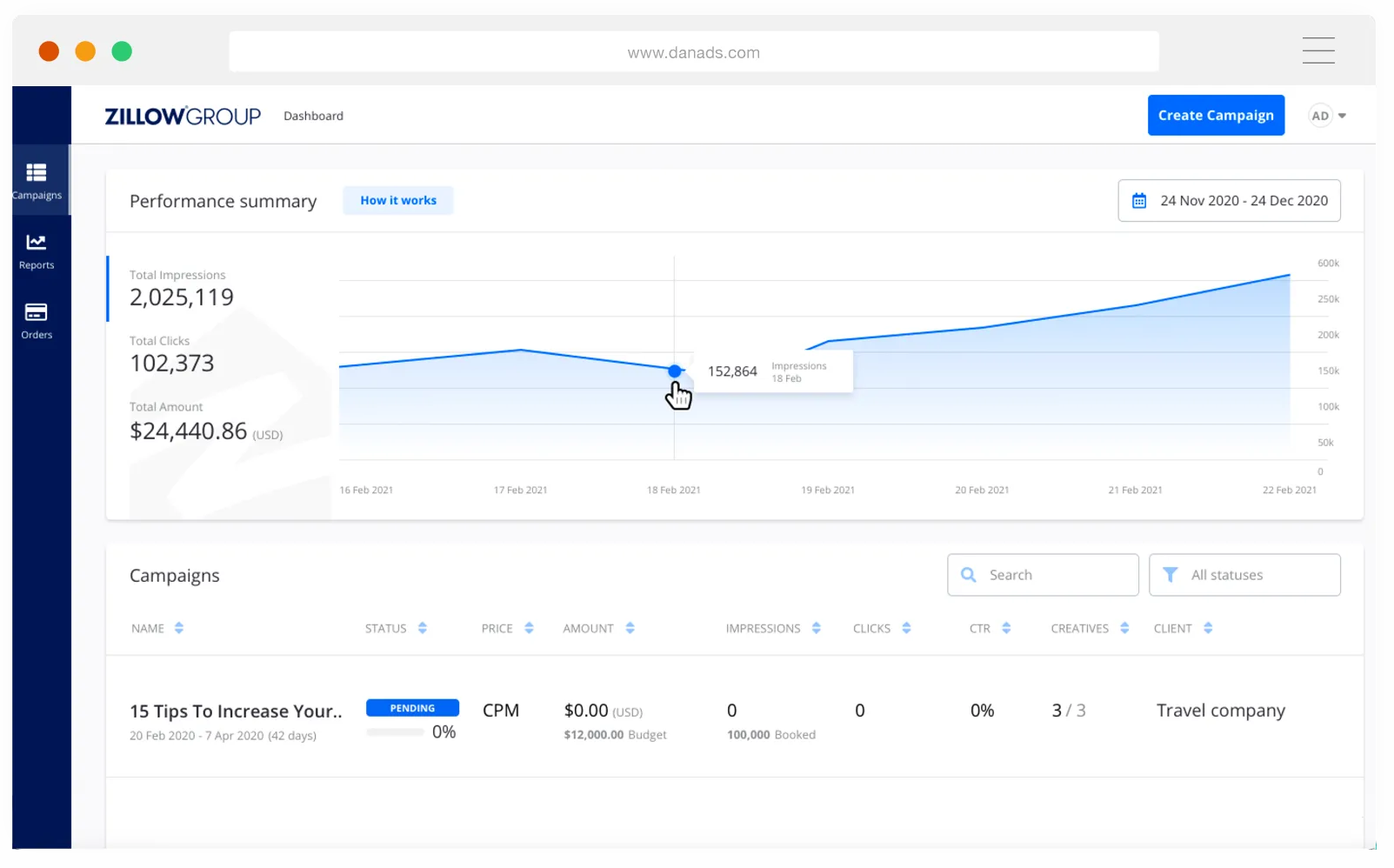Viewport: 1394px width, 868px height.
Task: Sort campaigns by Creatives
Action: click(1124, 628)
